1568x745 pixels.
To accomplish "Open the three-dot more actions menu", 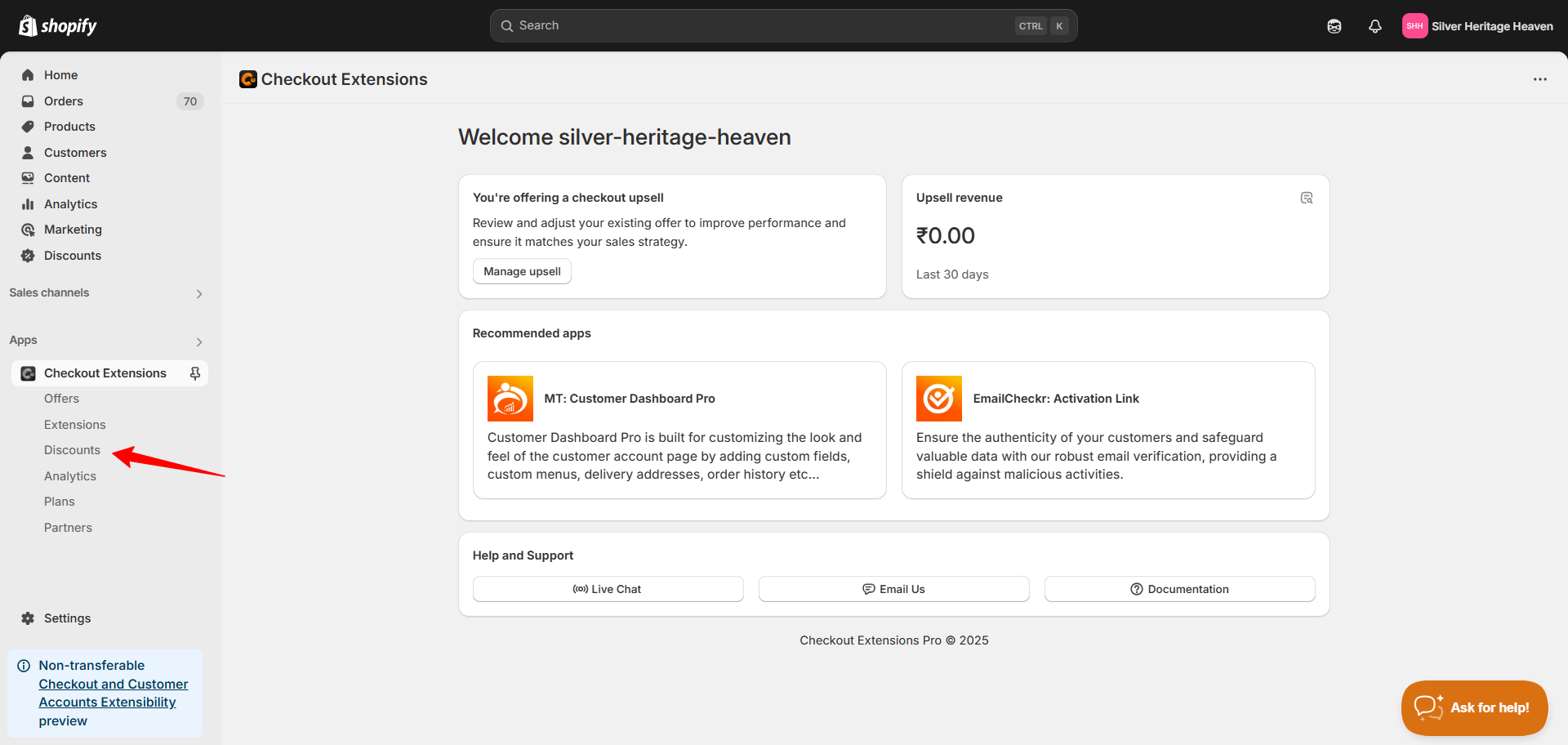I will tap(1540, 79).
